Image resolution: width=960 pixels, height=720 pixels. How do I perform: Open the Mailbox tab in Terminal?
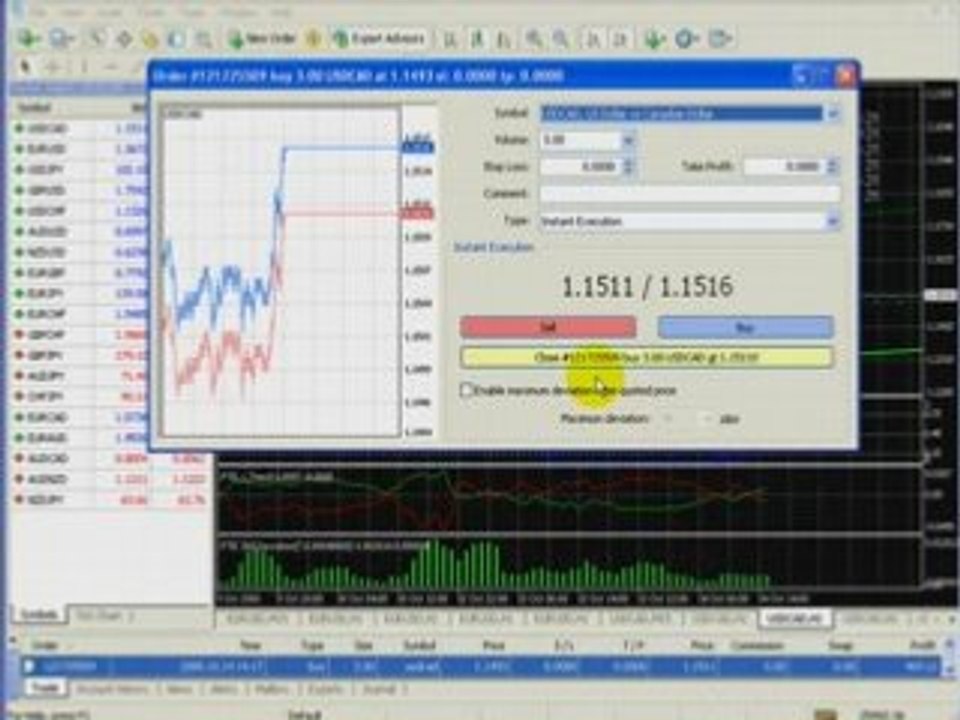[x=272, y=689]
